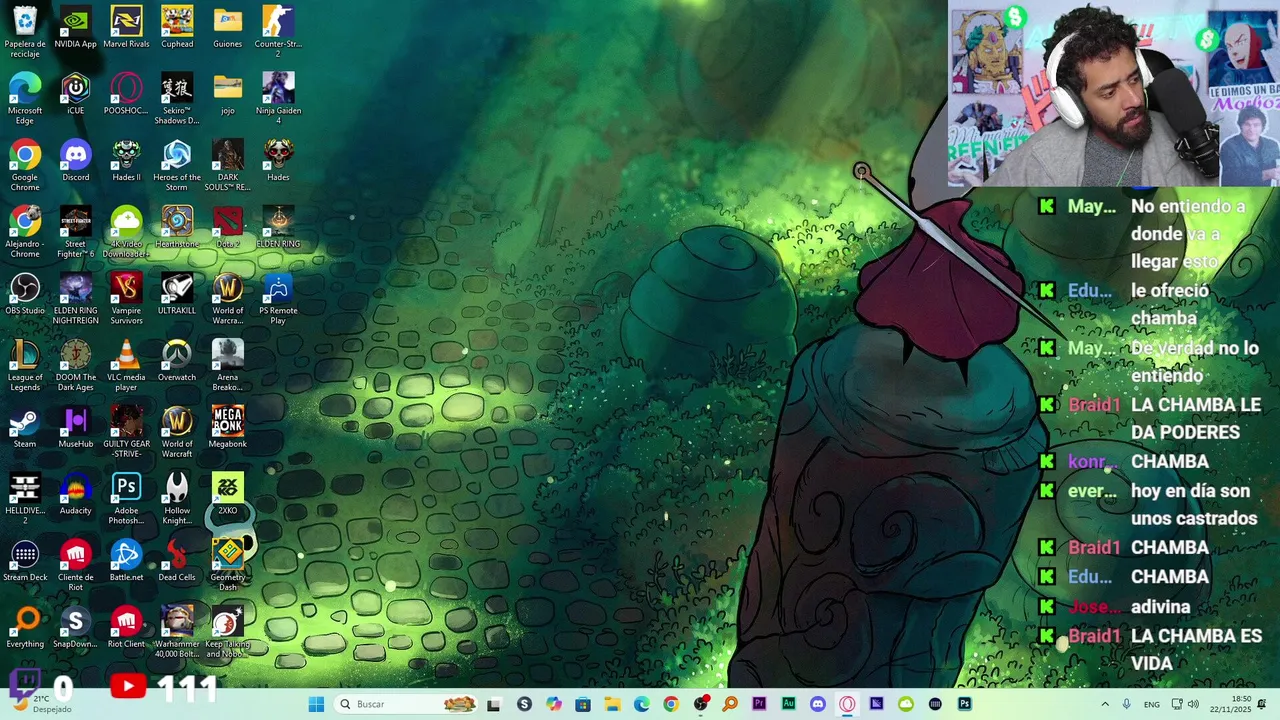Select the 4K Video Downloader icon
Image resolution: width=1280 pixels, height=720 pixels.
[x=126, y=232]
